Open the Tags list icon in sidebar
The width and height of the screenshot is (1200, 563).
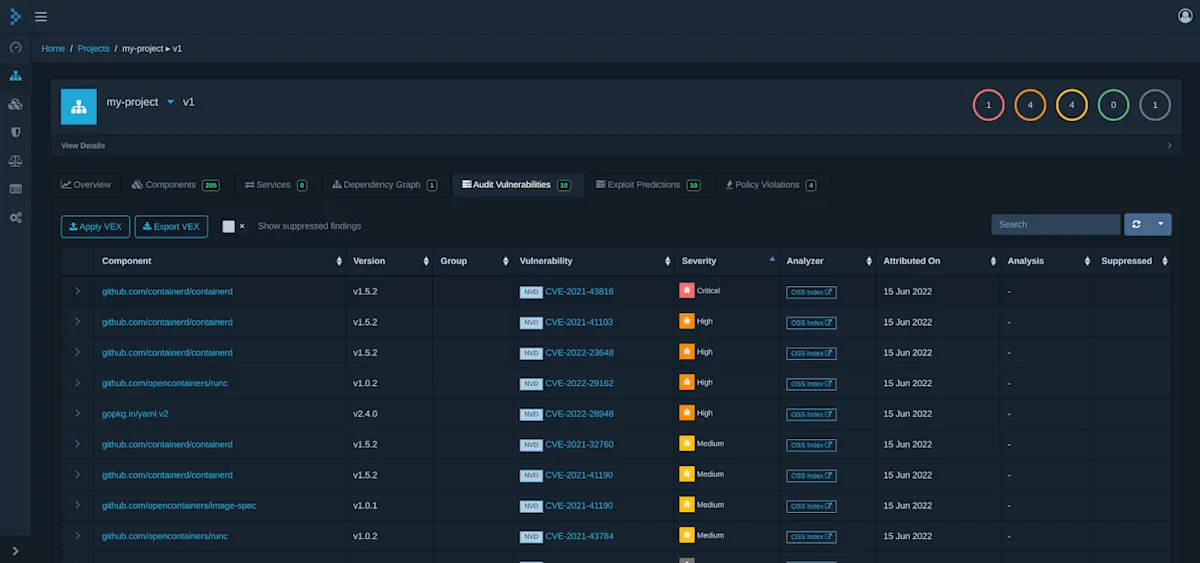coord(15,189)
